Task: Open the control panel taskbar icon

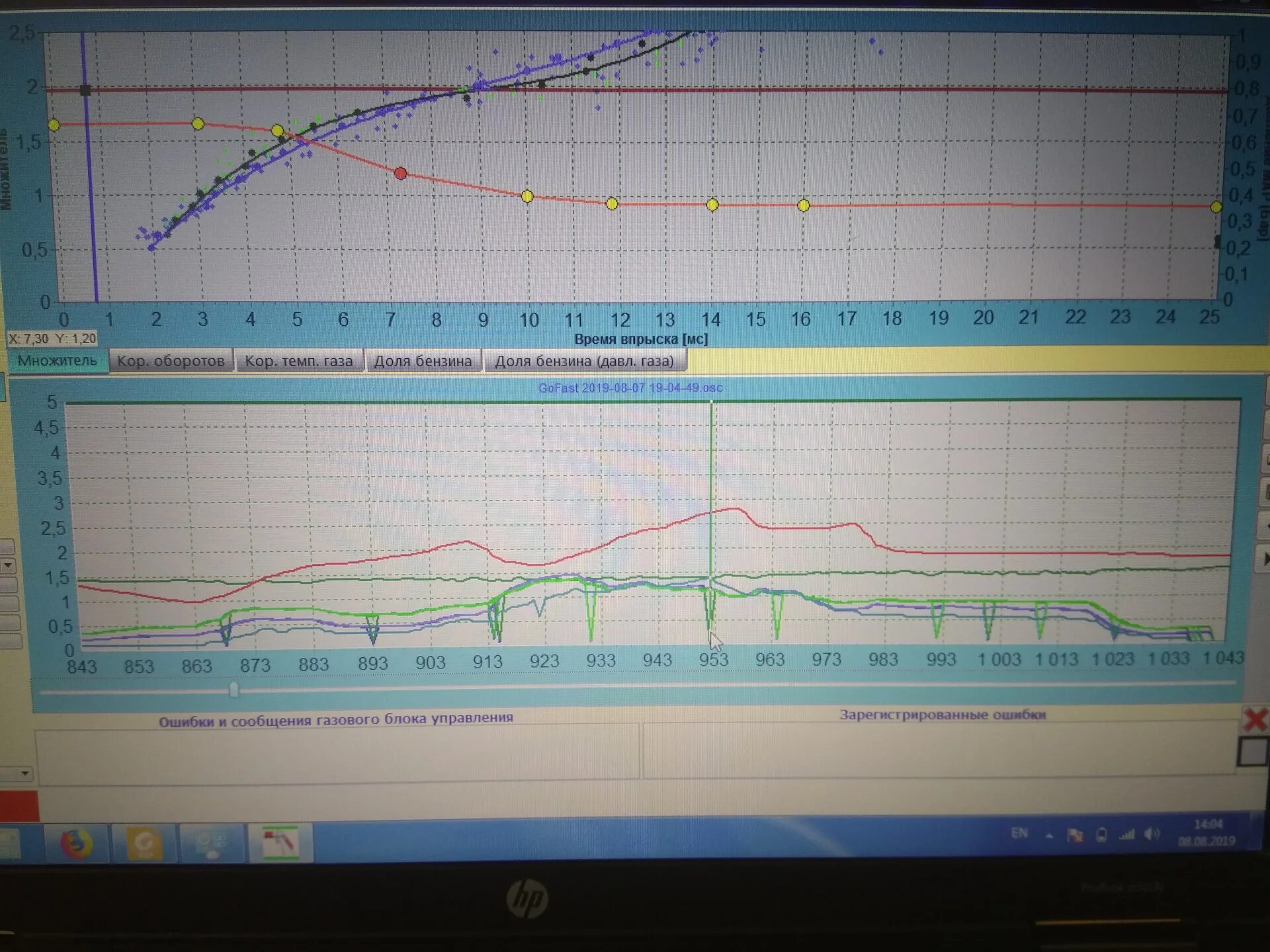Action: (x=212, y=844)
